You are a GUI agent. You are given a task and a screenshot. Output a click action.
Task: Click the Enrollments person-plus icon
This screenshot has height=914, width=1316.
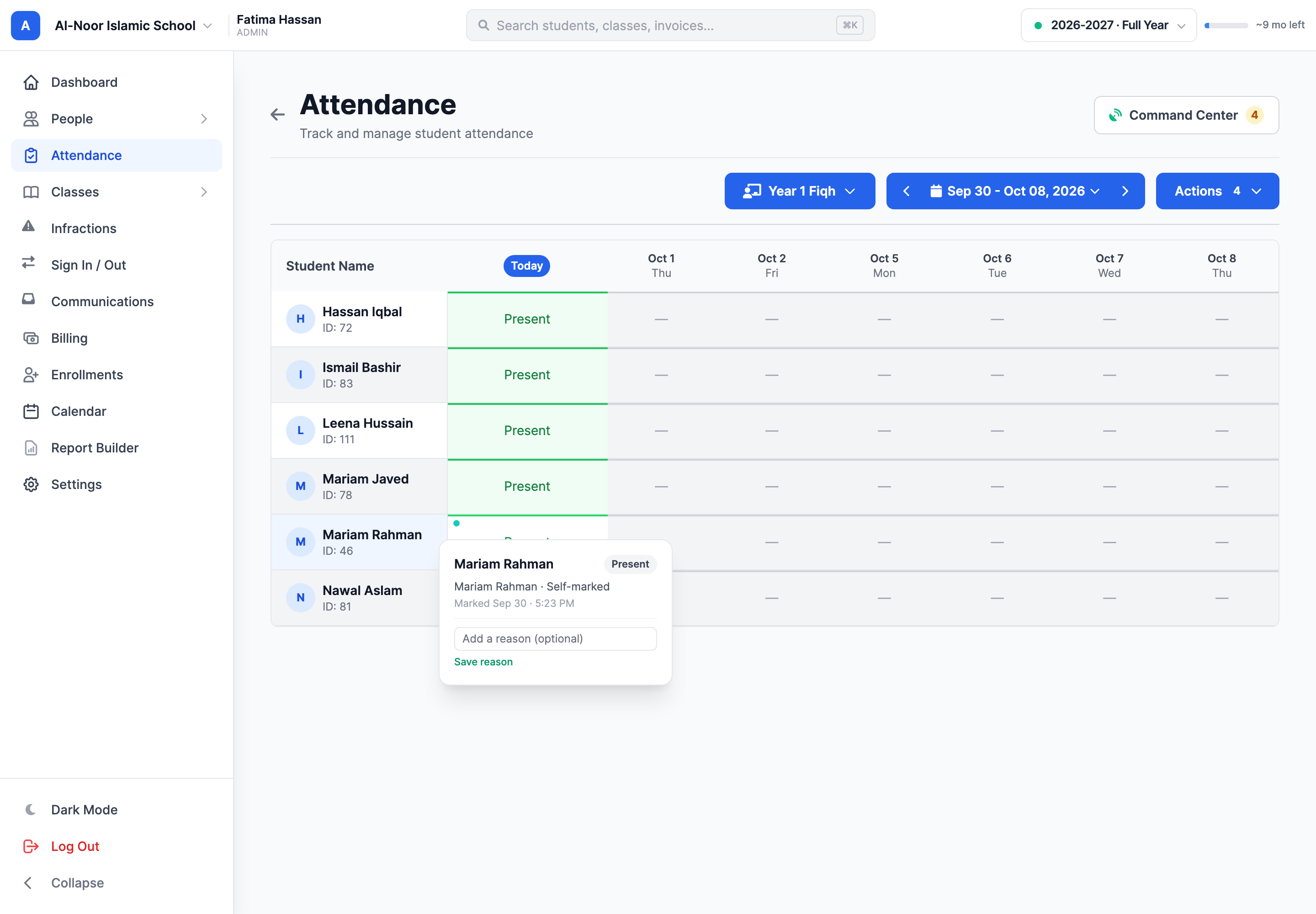(31, 375)
